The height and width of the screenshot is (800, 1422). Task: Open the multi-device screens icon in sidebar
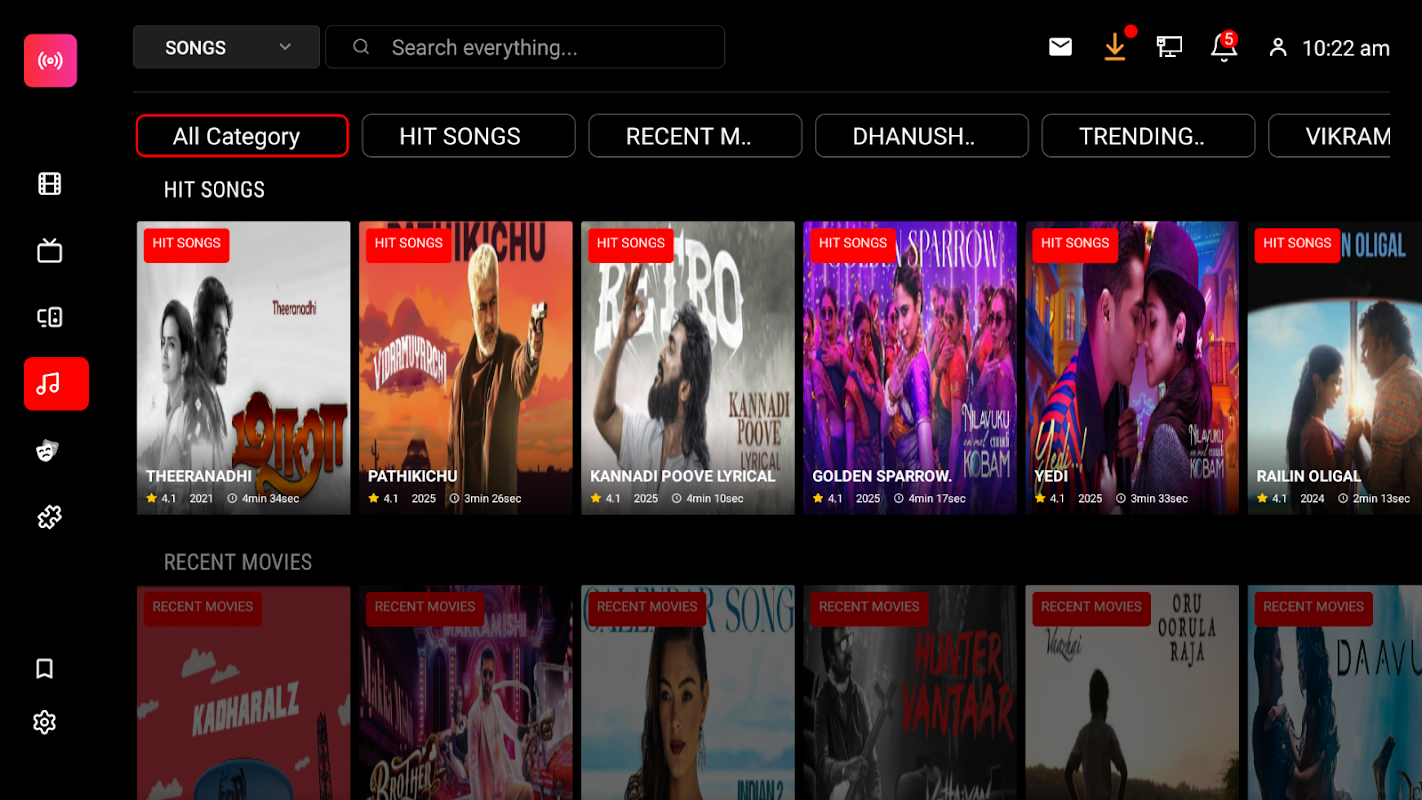(x=50, y=318)
